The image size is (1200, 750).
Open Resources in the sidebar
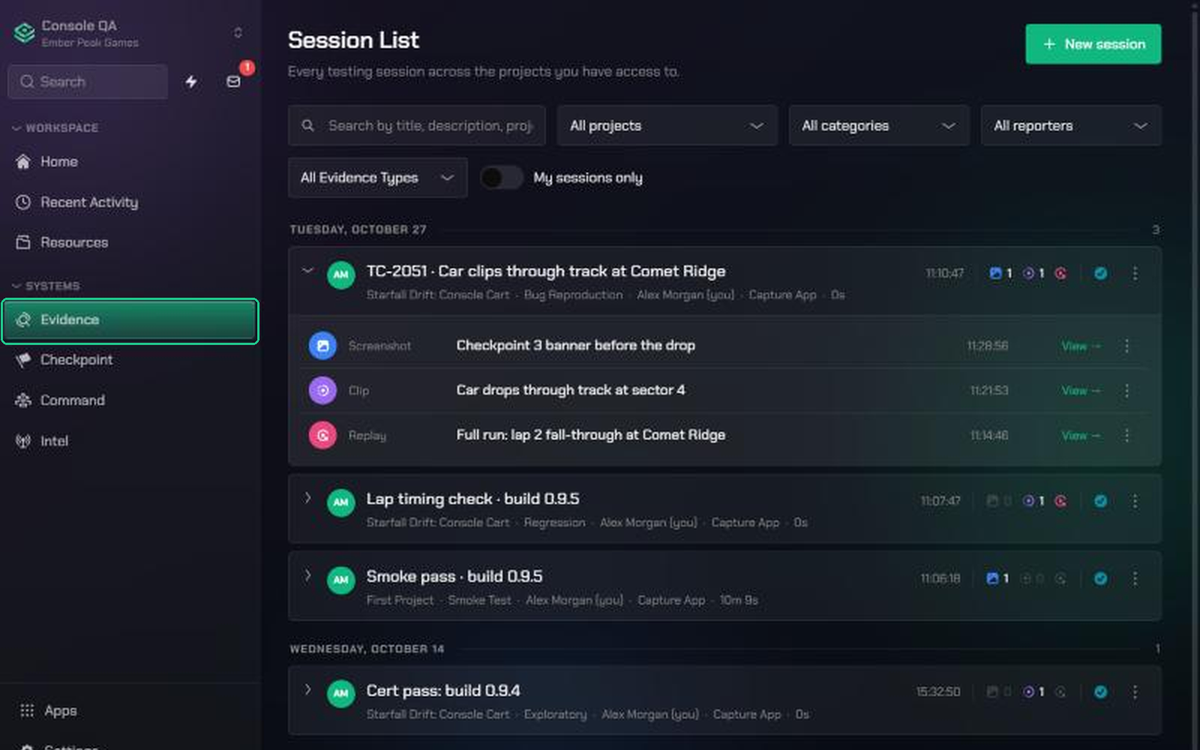[x=130, y=242]
